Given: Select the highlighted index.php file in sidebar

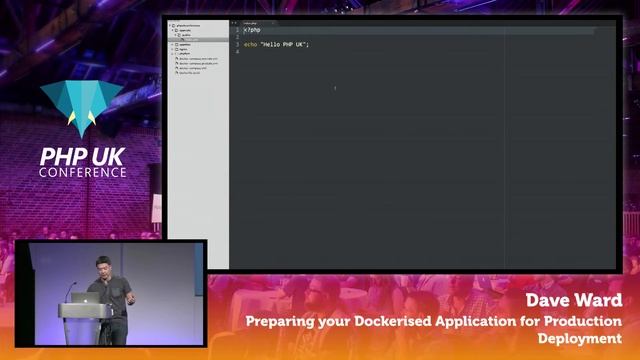Looking at the screenshot, I should [198, 40].
